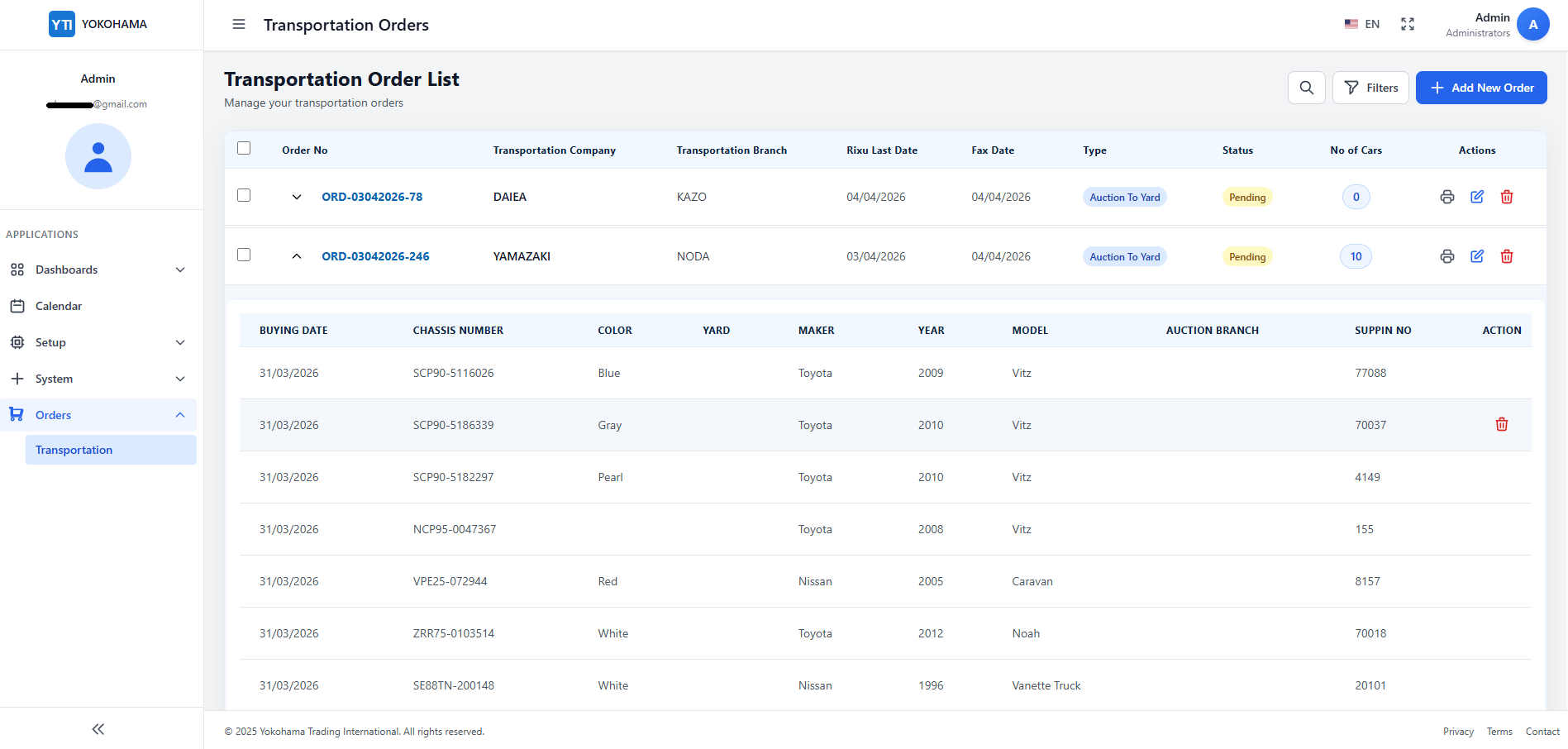
Task: Expand the Dashboards menu
Action: [98, 270]
